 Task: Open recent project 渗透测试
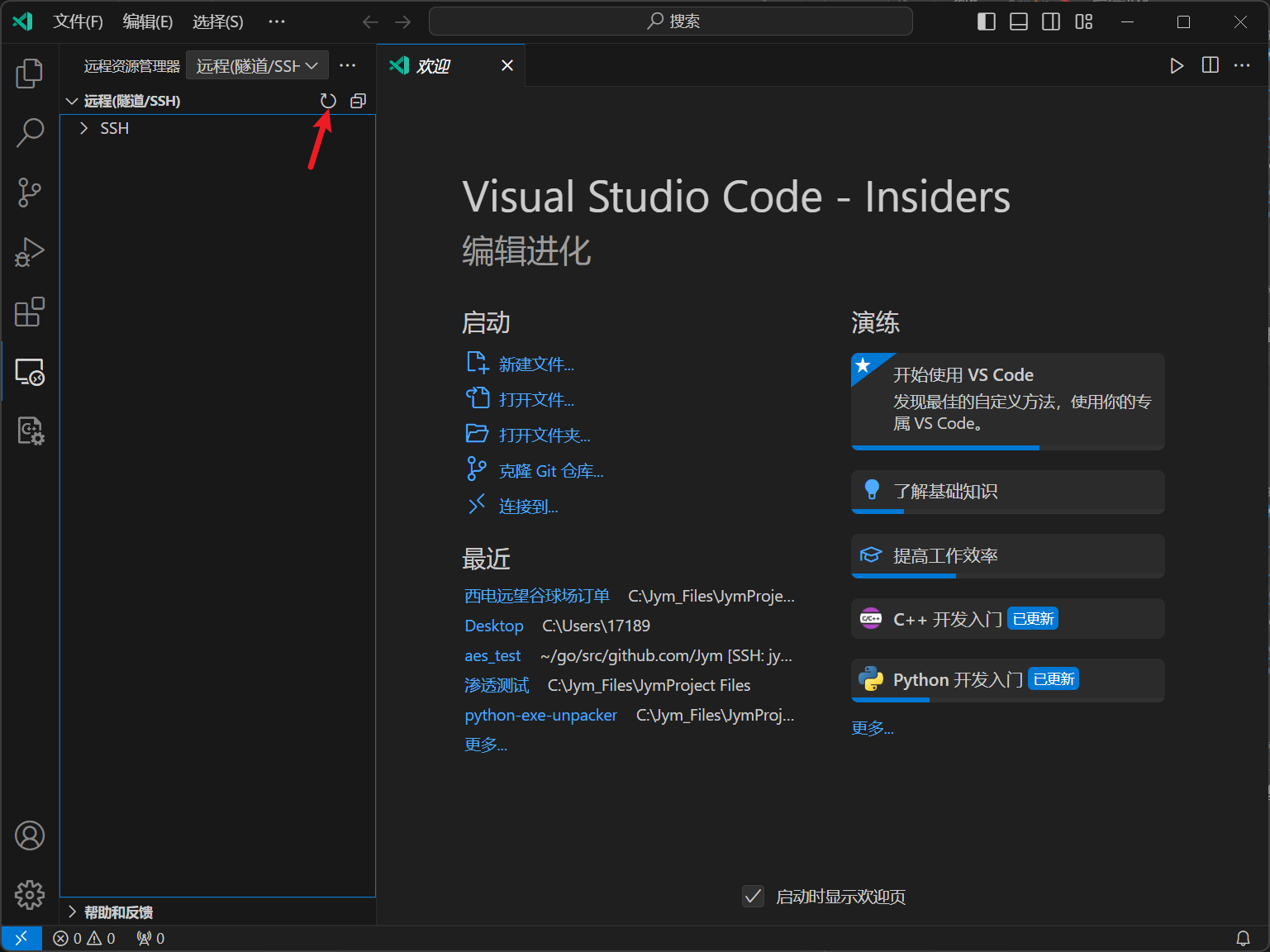pos(497,685)
